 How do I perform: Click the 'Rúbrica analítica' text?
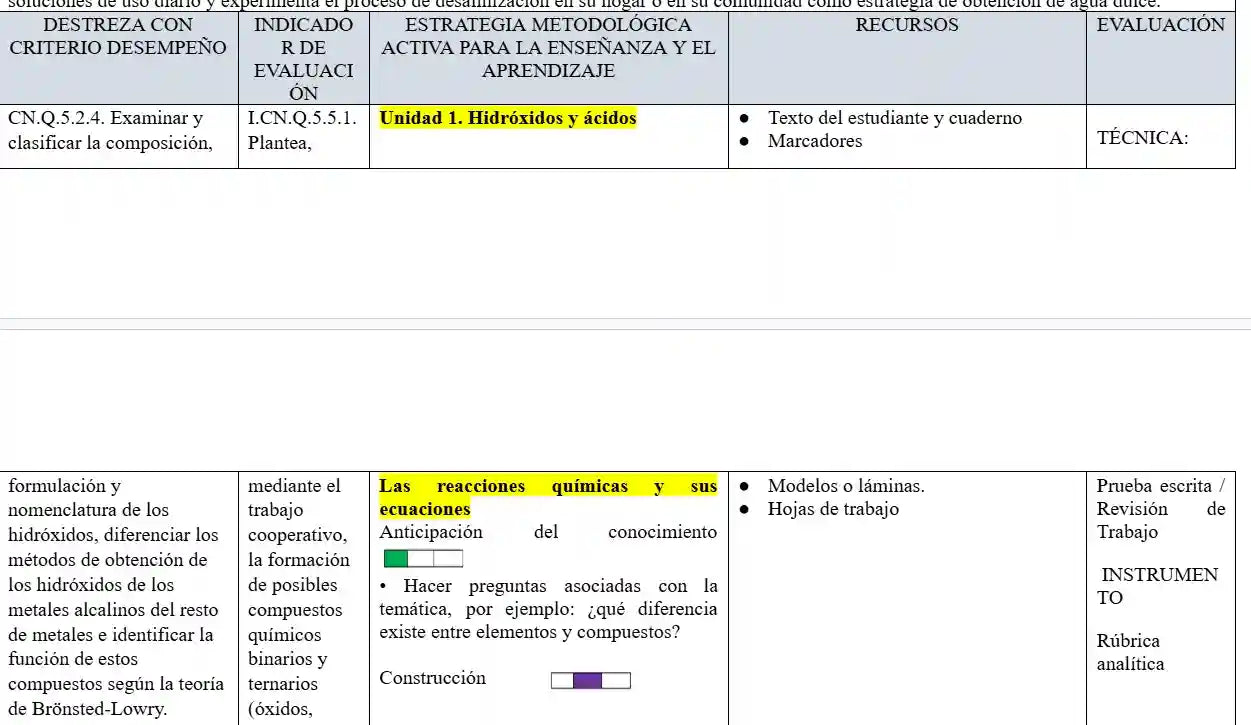(x=1130, y=652)
